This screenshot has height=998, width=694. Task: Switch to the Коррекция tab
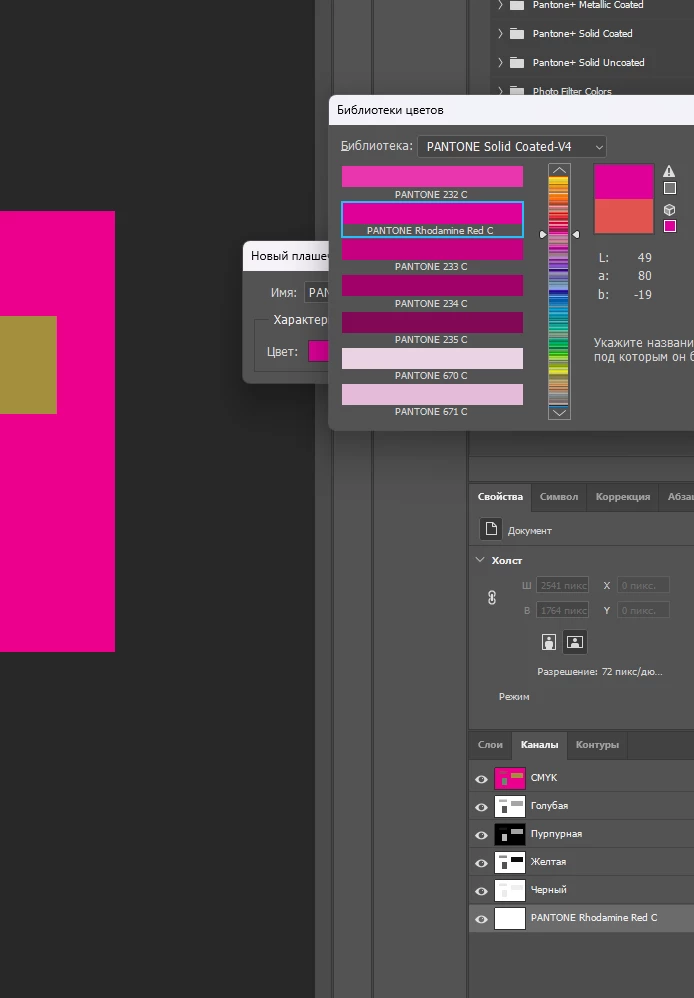[623, 496]
